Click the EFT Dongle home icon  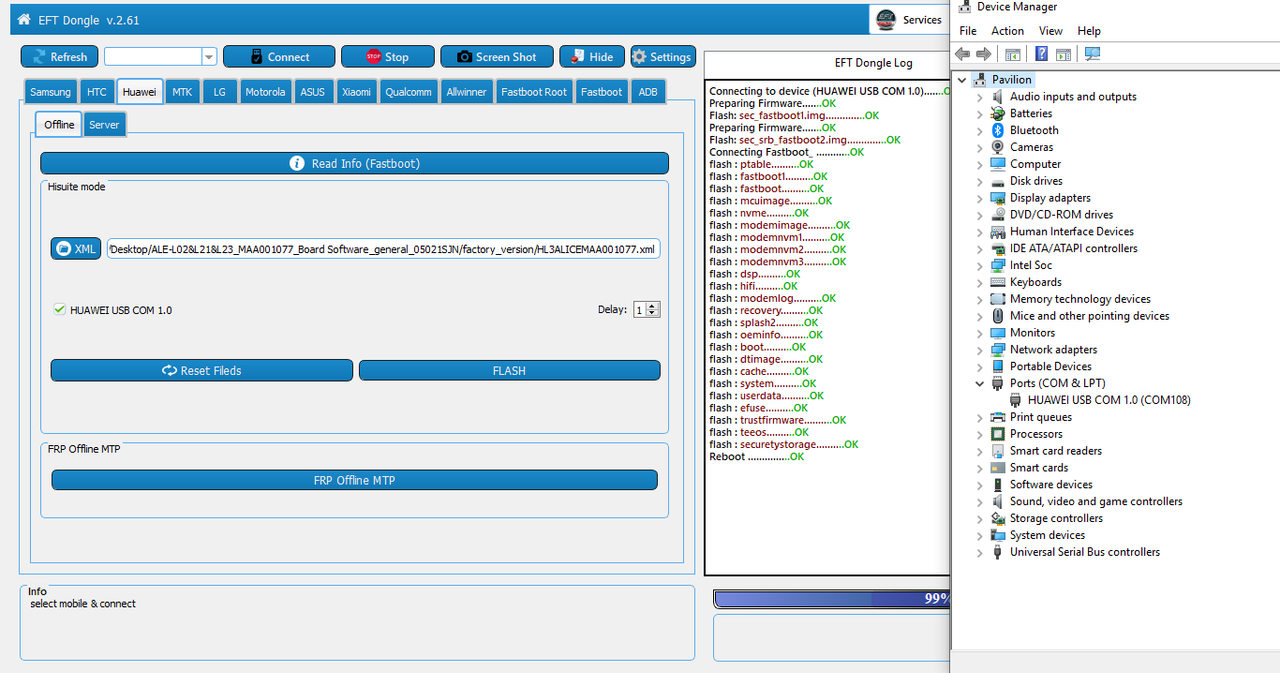(24, 18)
